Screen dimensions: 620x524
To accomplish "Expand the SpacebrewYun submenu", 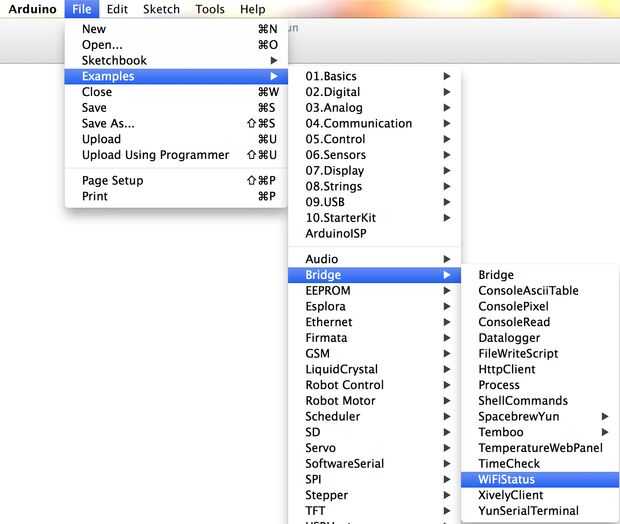I will pyautogui.click(x=540, y=417).
